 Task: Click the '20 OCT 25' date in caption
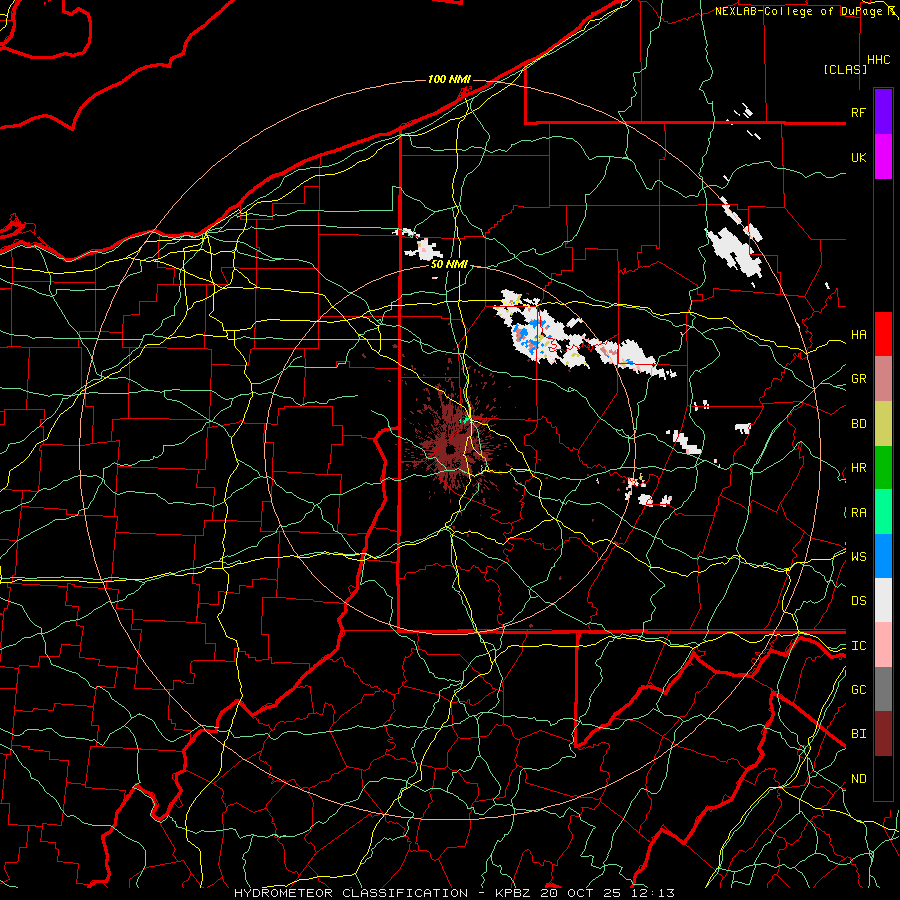point(583,893)
